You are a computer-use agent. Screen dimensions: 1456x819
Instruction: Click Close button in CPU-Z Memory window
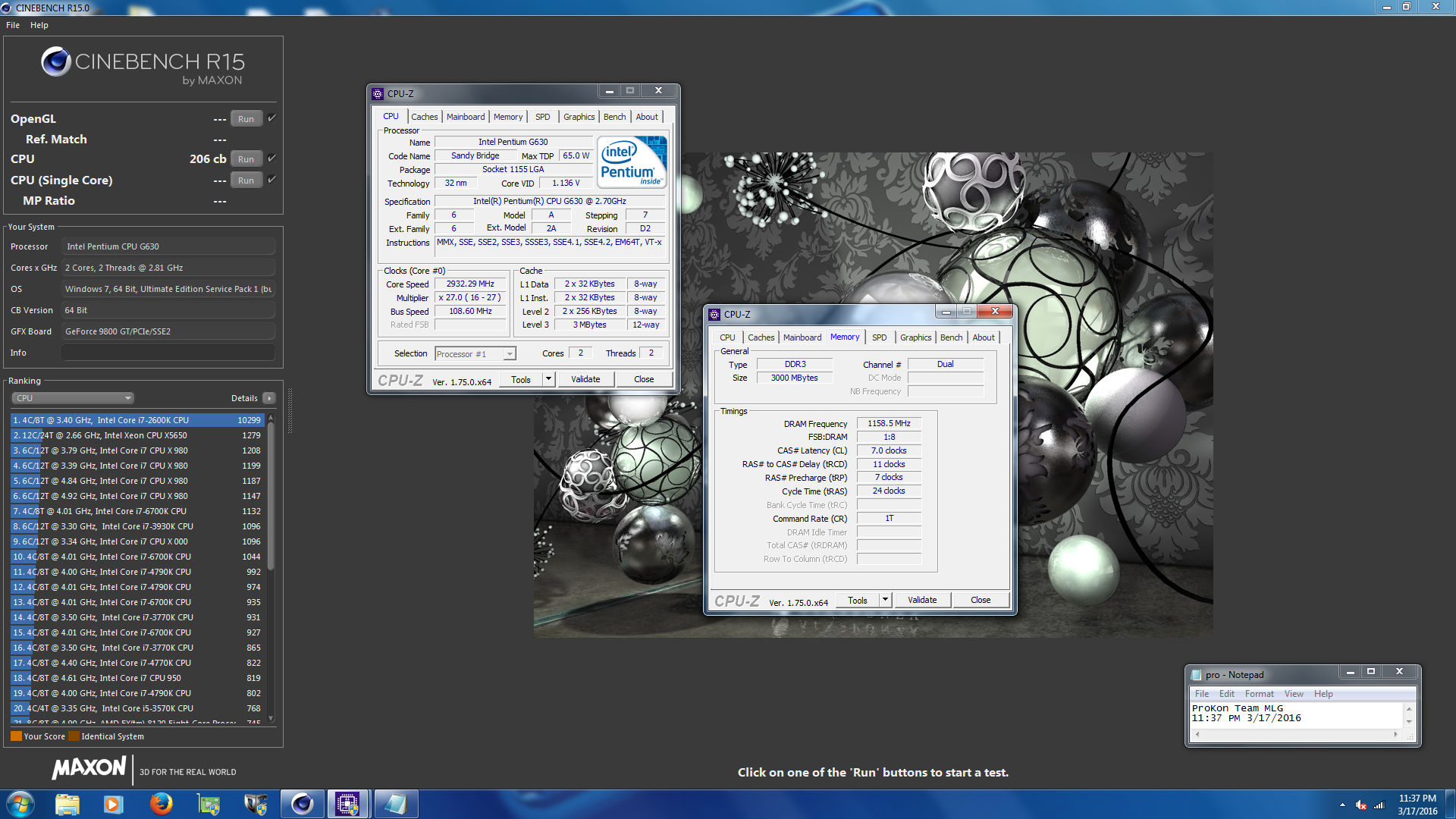click(x=981, y=600)
